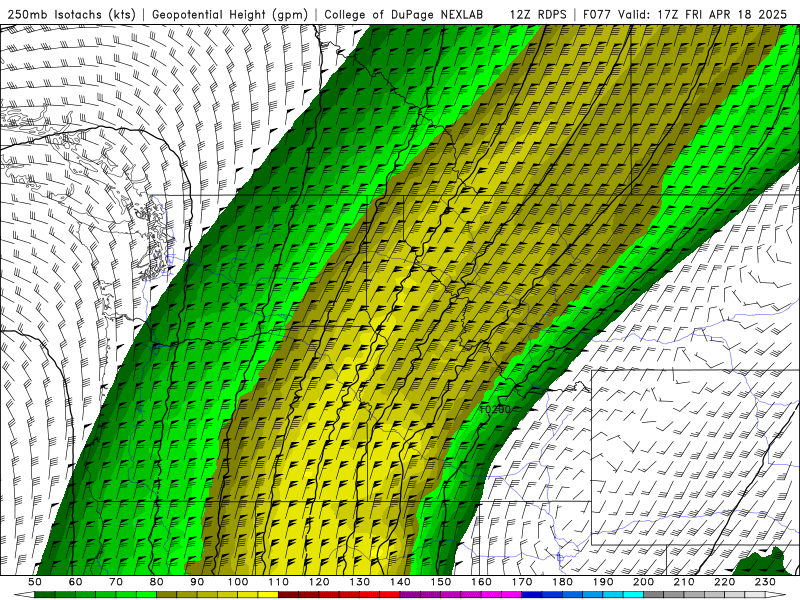Click the dark blue swatch beginning at 170
The image size is (800, 600).
[532, 595]
